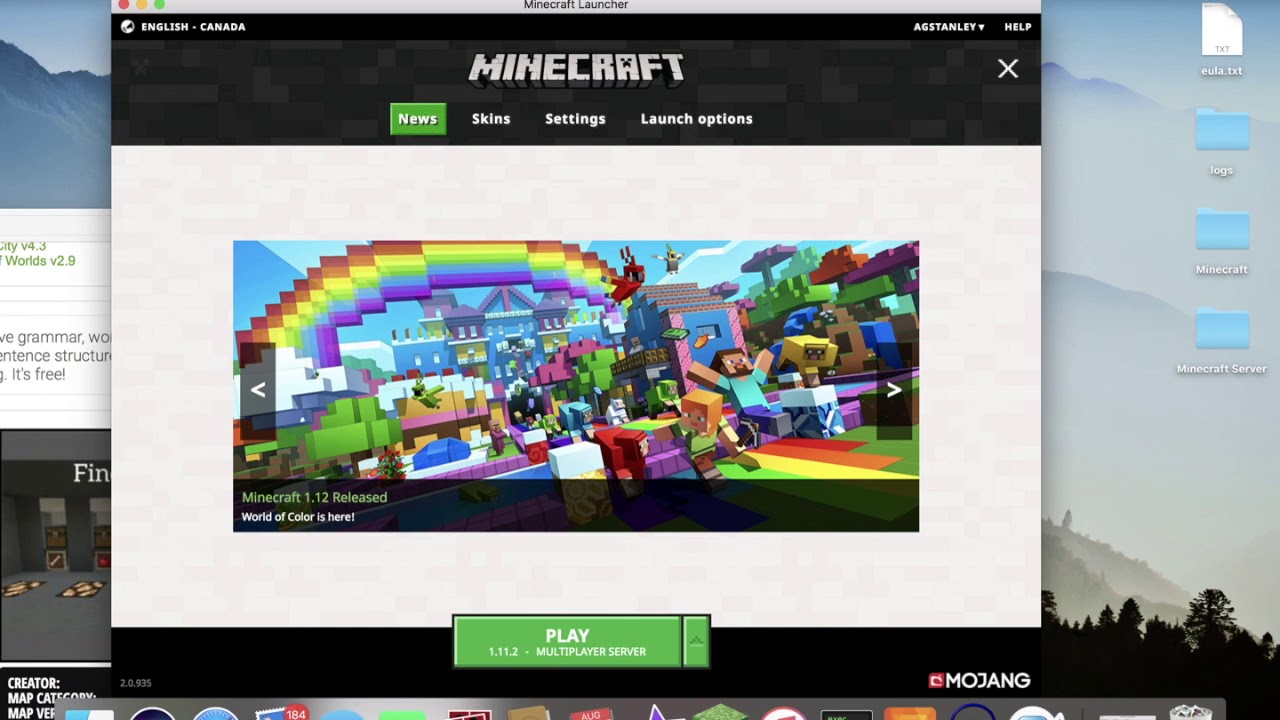The height and width of the screenshot is (720, 1280).
Task: Open the AGSTANLEY account dropdown
Action: point(949,27)
